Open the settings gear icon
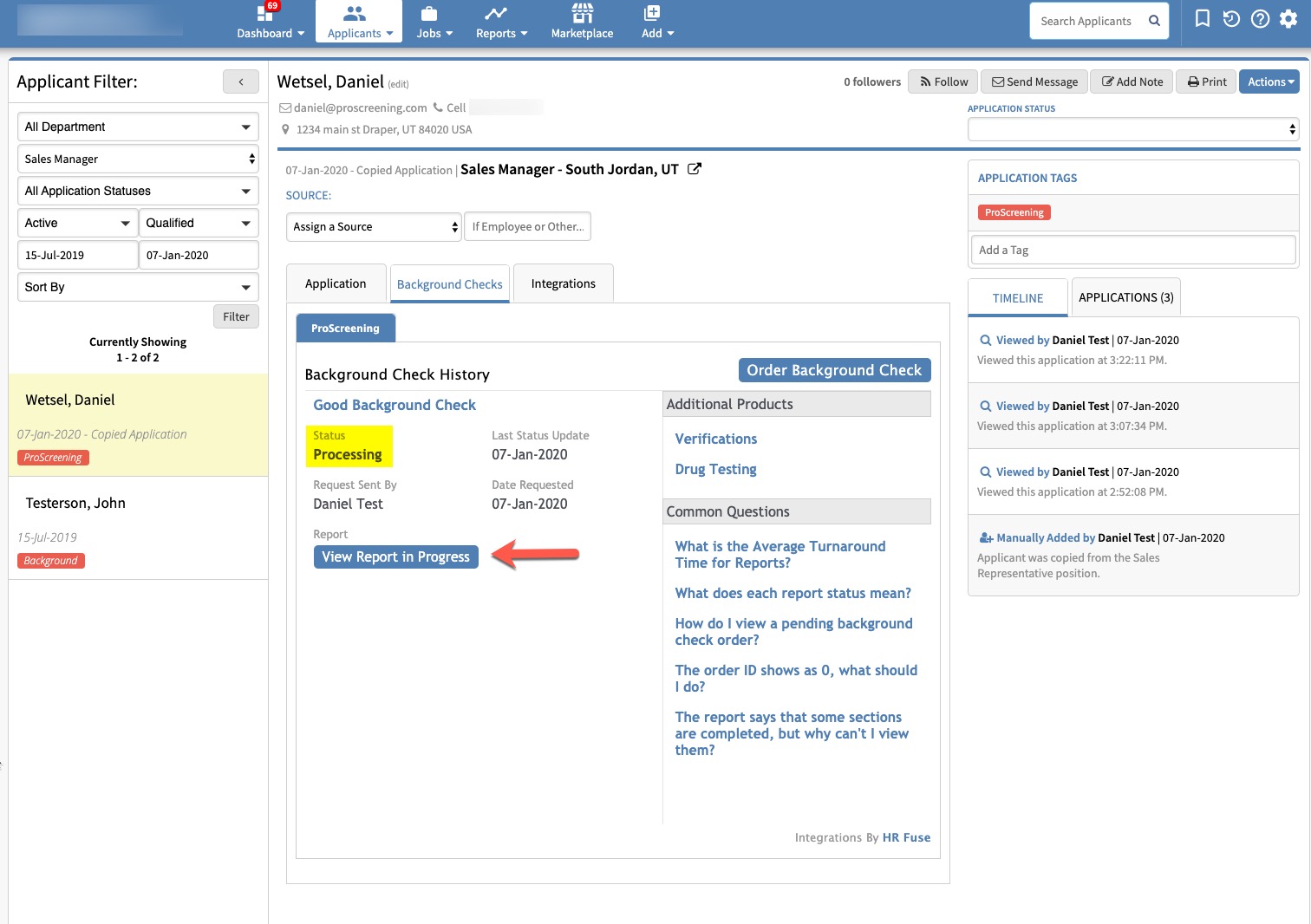The image size is (1311, 924). (x=1288, y=19)
